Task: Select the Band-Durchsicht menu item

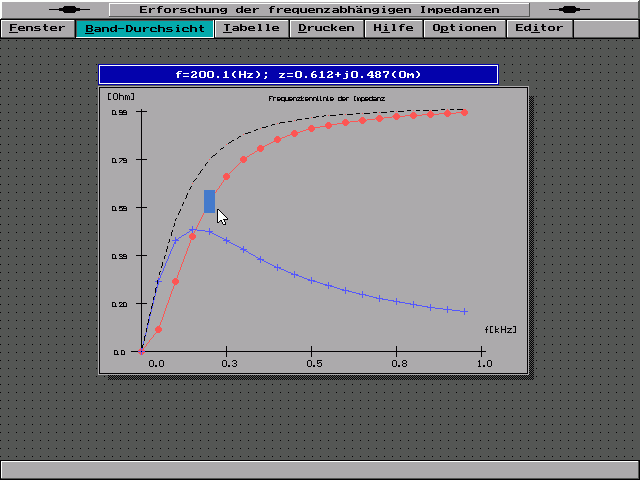Action: point(145,28)
